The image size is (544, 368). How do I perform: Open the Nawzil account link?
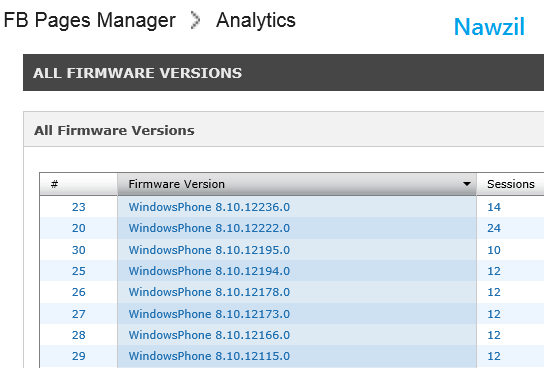[489, 27]
